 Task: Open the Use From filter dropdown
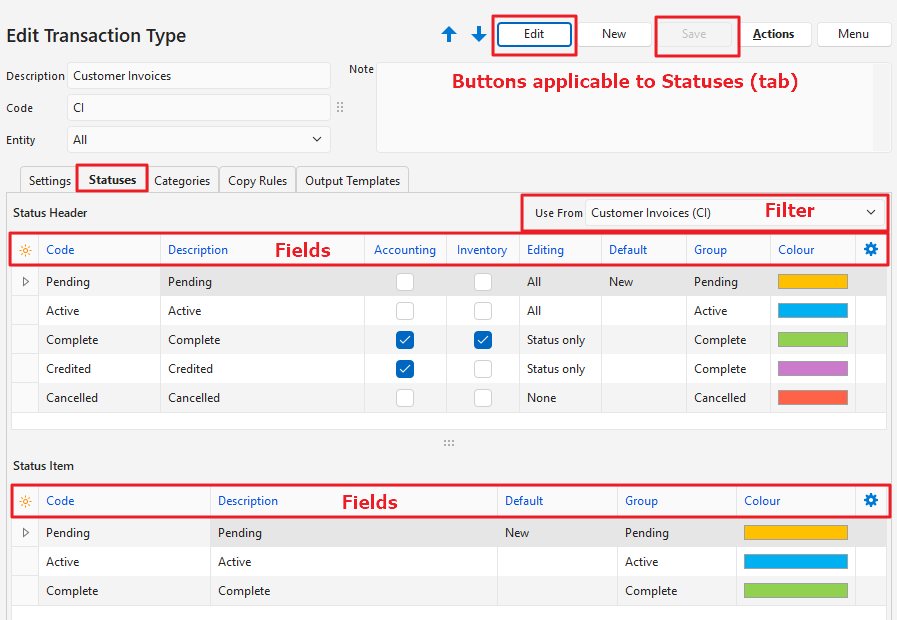(732, 213)
